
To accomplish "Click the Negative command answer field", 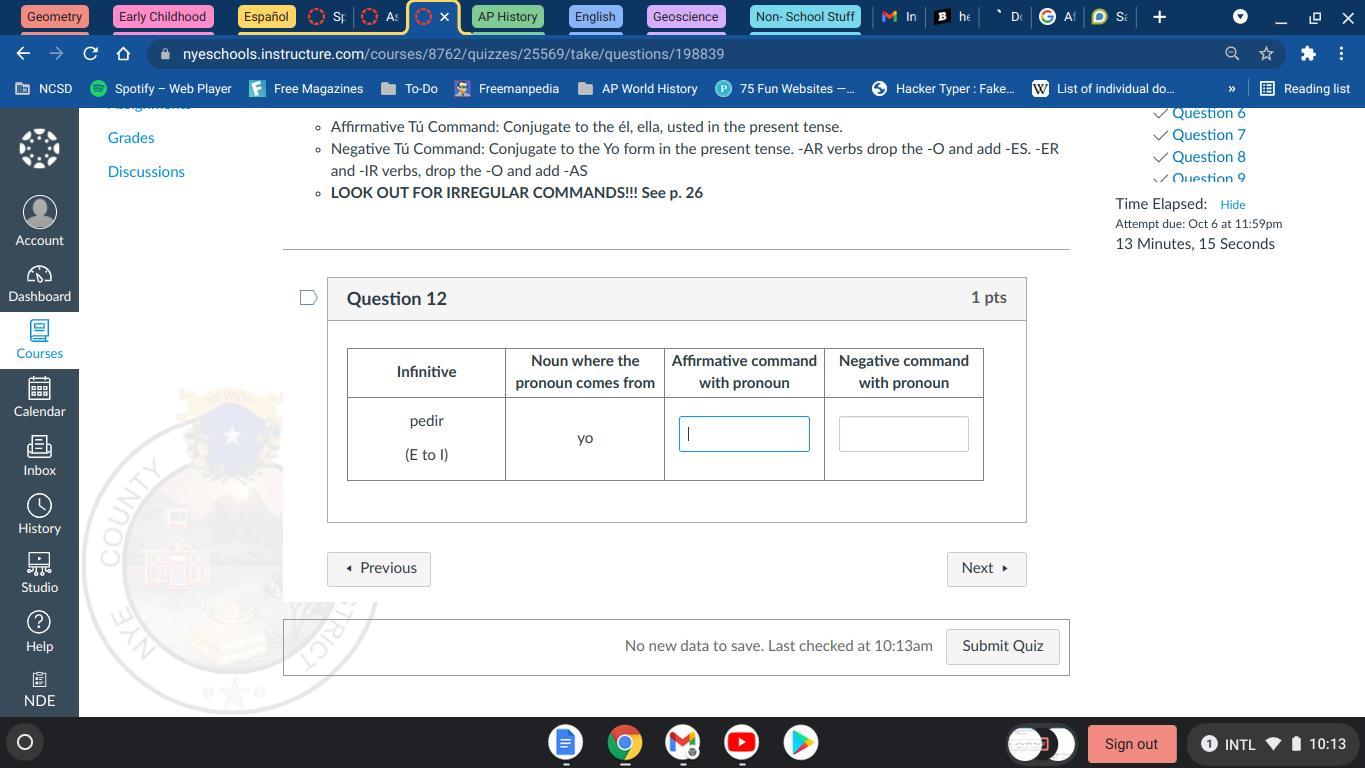I will 903,434.
